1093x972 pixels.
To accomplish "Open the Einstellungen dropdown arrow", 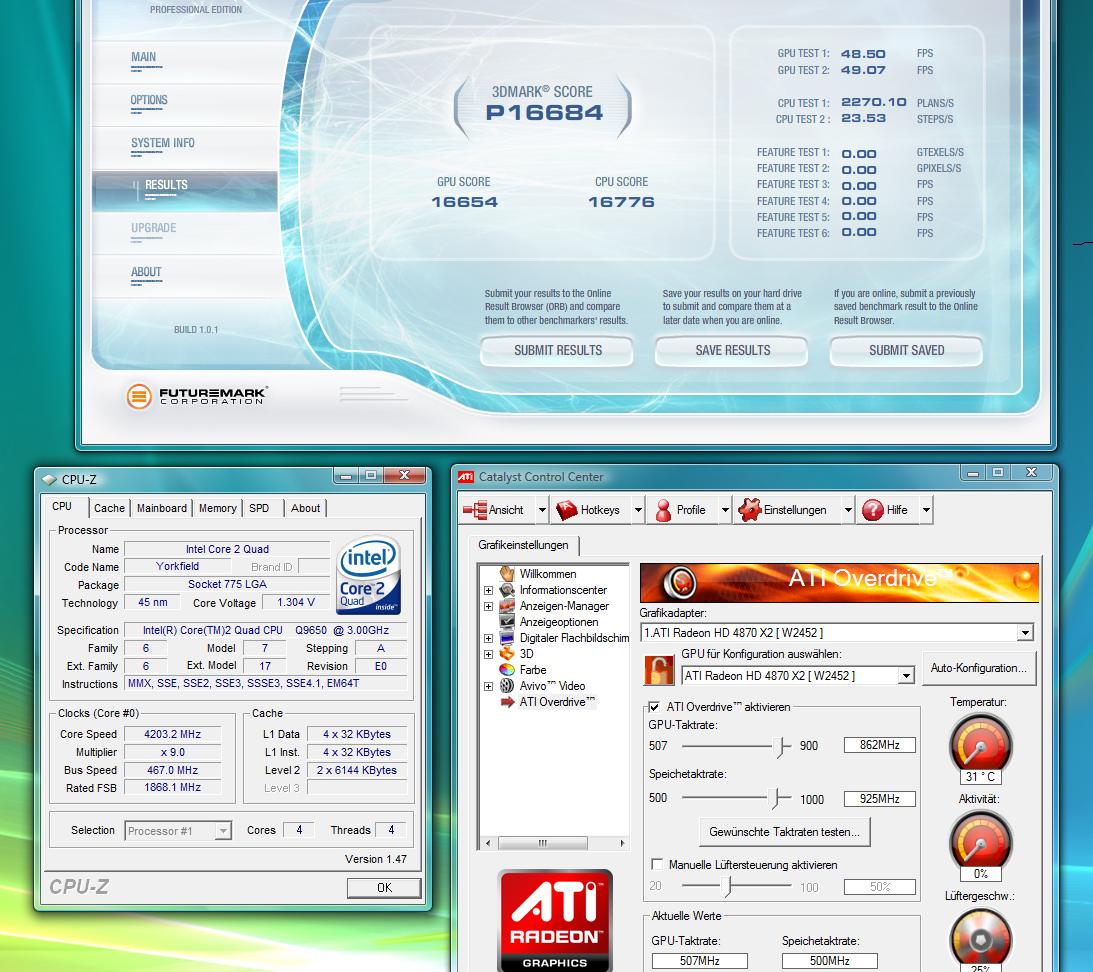I will click(848, 510).
